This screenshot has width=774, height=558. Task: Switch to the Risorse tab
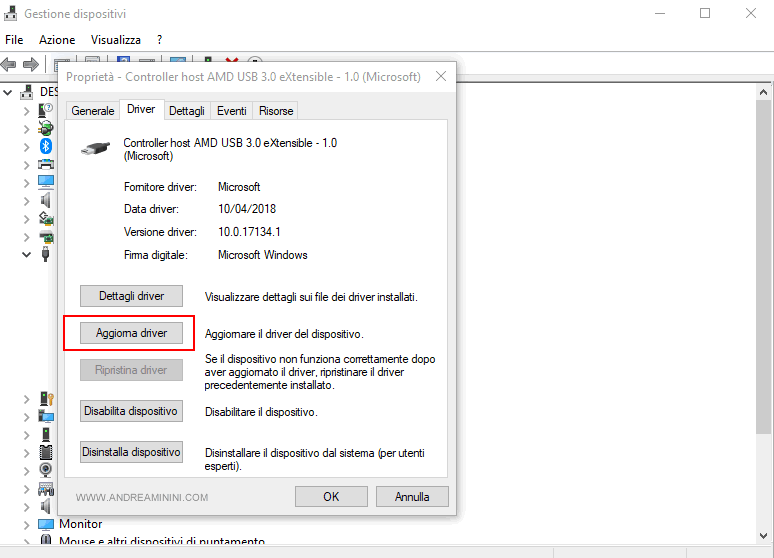click(x=276, y=111)
